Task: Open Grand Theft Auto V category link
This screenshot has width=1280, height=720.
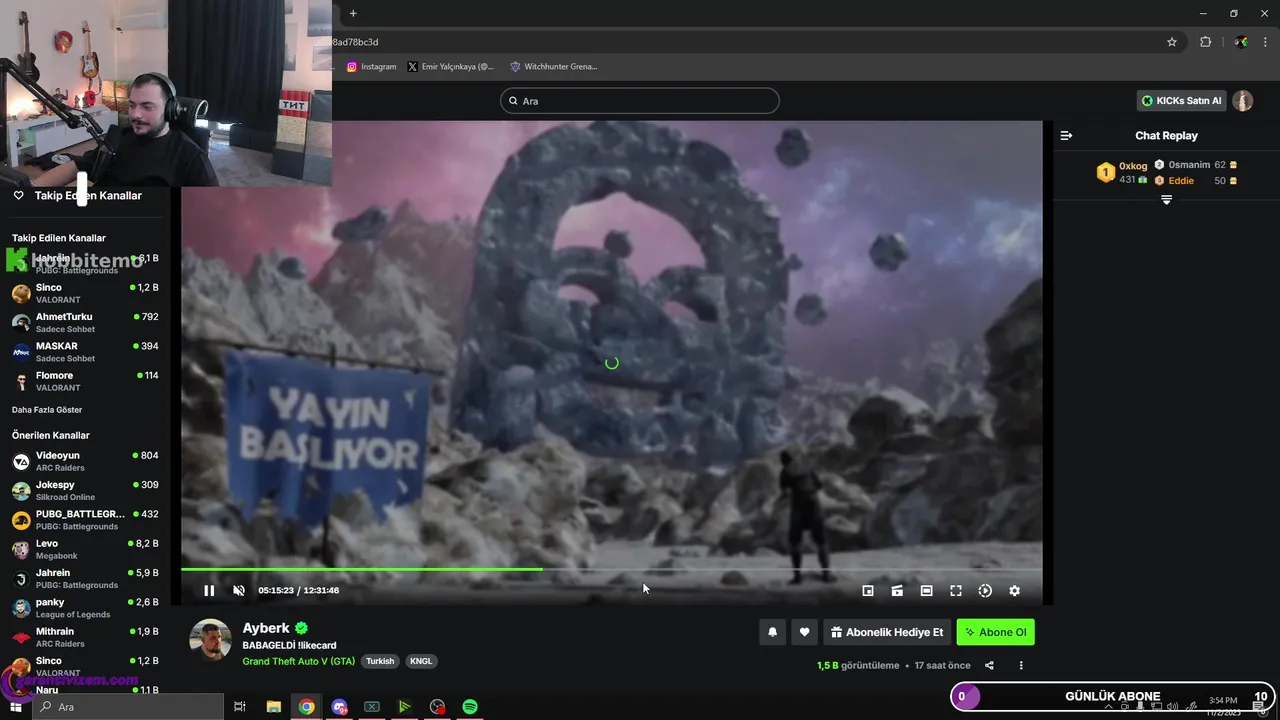Action: [x=298, y=661]
